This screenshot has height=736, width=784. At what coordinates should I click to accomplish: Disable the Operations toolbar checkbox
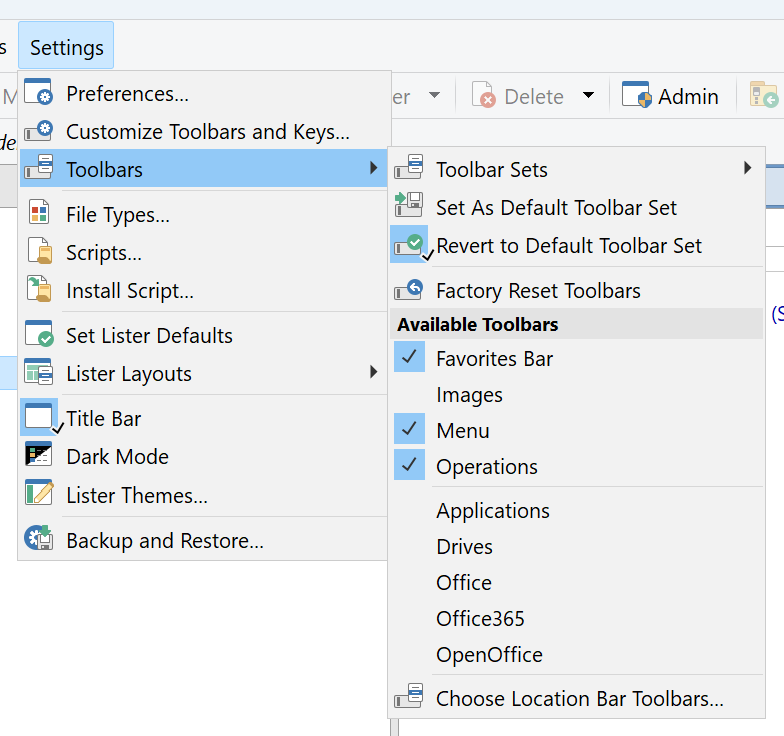tap(409, 466)
